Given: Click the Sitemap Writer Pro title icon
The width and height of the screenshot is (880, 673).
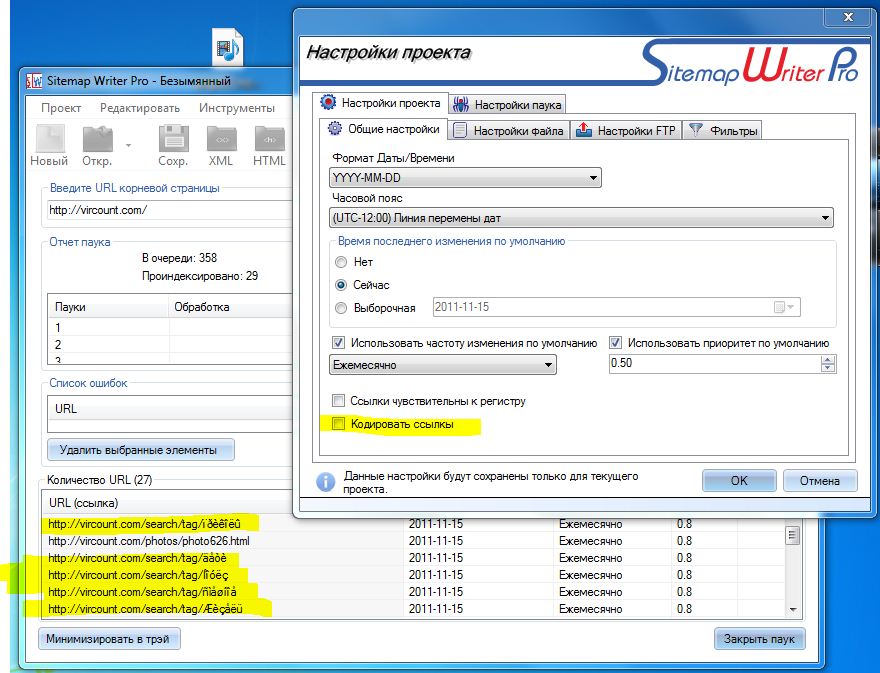Looking at the screenshot, I should (34, 81).
